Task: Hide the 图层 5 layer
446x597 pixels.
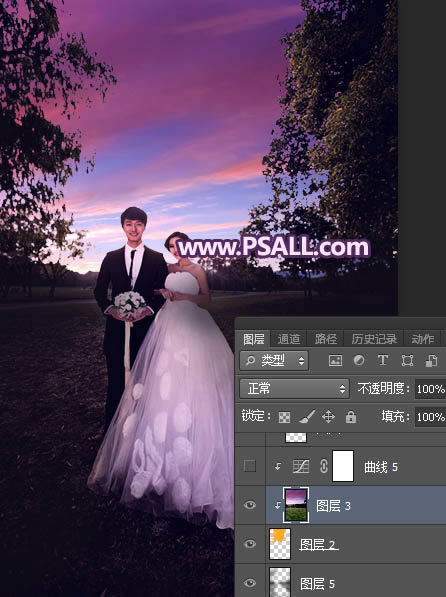Action: (250, 583)
